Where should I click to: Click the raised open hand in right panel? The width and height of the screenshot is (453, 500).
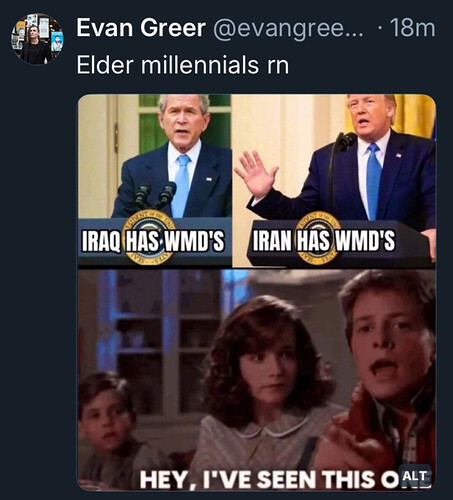tap(255, 174)
